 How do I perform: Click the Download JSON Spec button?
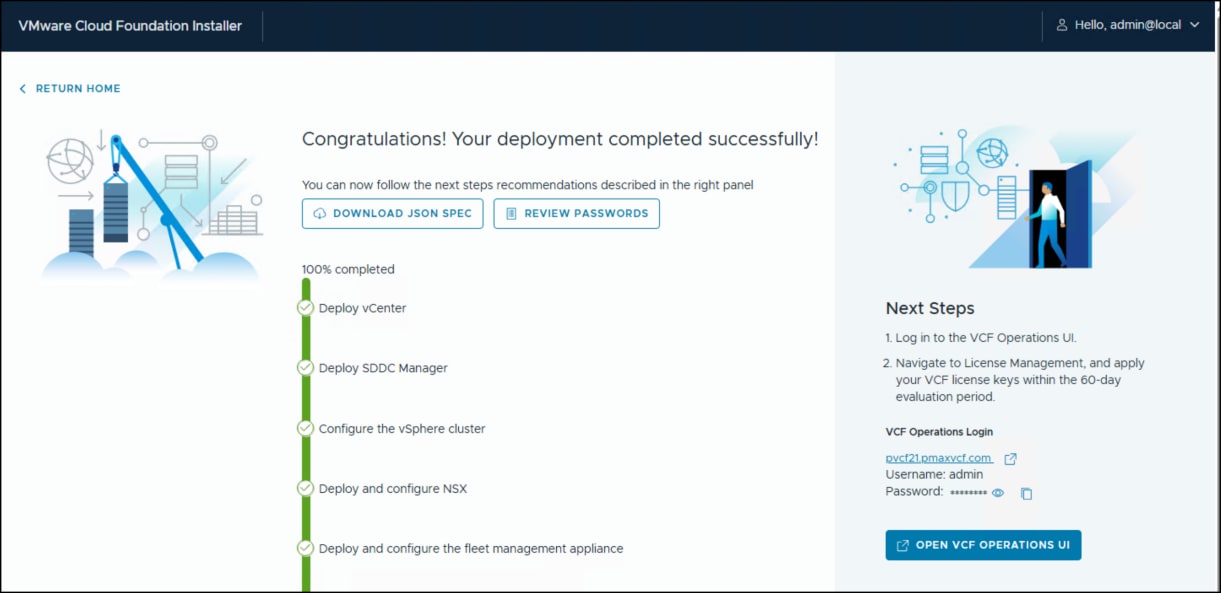(x=393, y=214)
